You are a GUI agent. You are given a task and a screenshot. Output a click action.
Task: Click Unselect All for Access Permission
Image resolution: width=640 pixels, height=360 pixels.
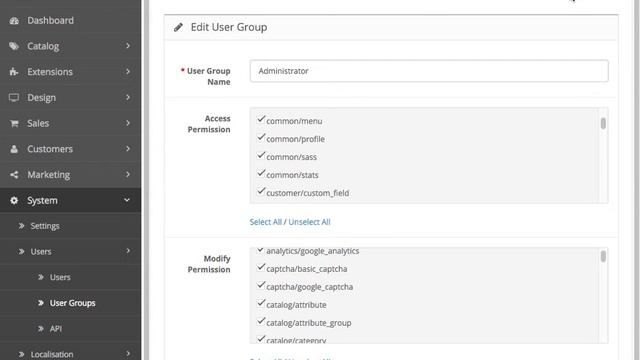[x=309, y=222]
